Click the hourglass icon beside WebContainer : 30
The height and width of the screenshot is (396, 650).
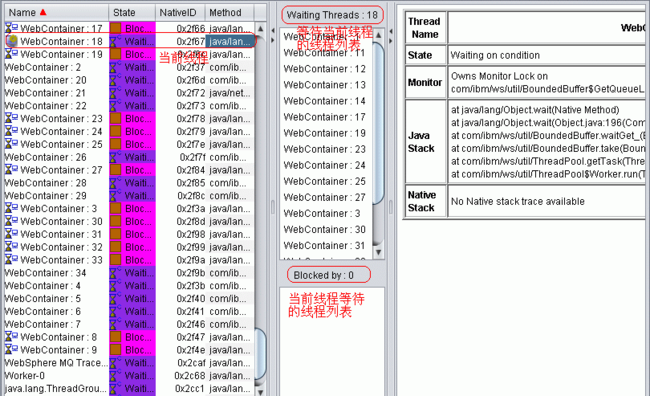click(x=11, y=221)
